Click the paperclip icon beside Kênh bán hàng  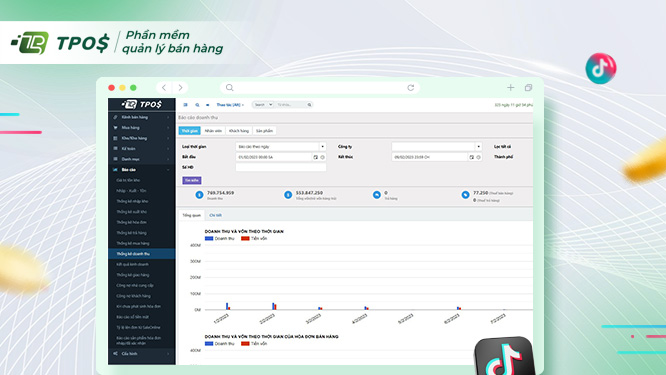(115, 117)
